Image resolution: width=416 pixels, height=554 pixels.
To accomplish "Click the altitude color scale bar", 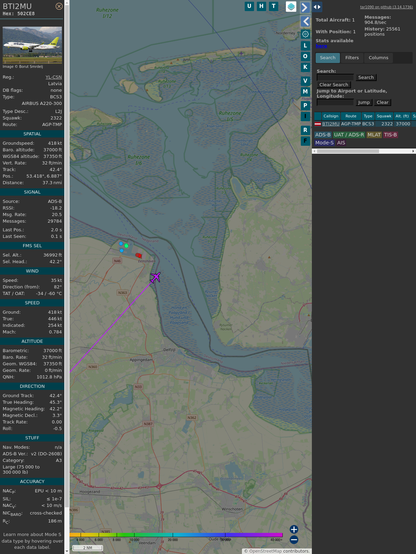I will [x=176, y=535].
